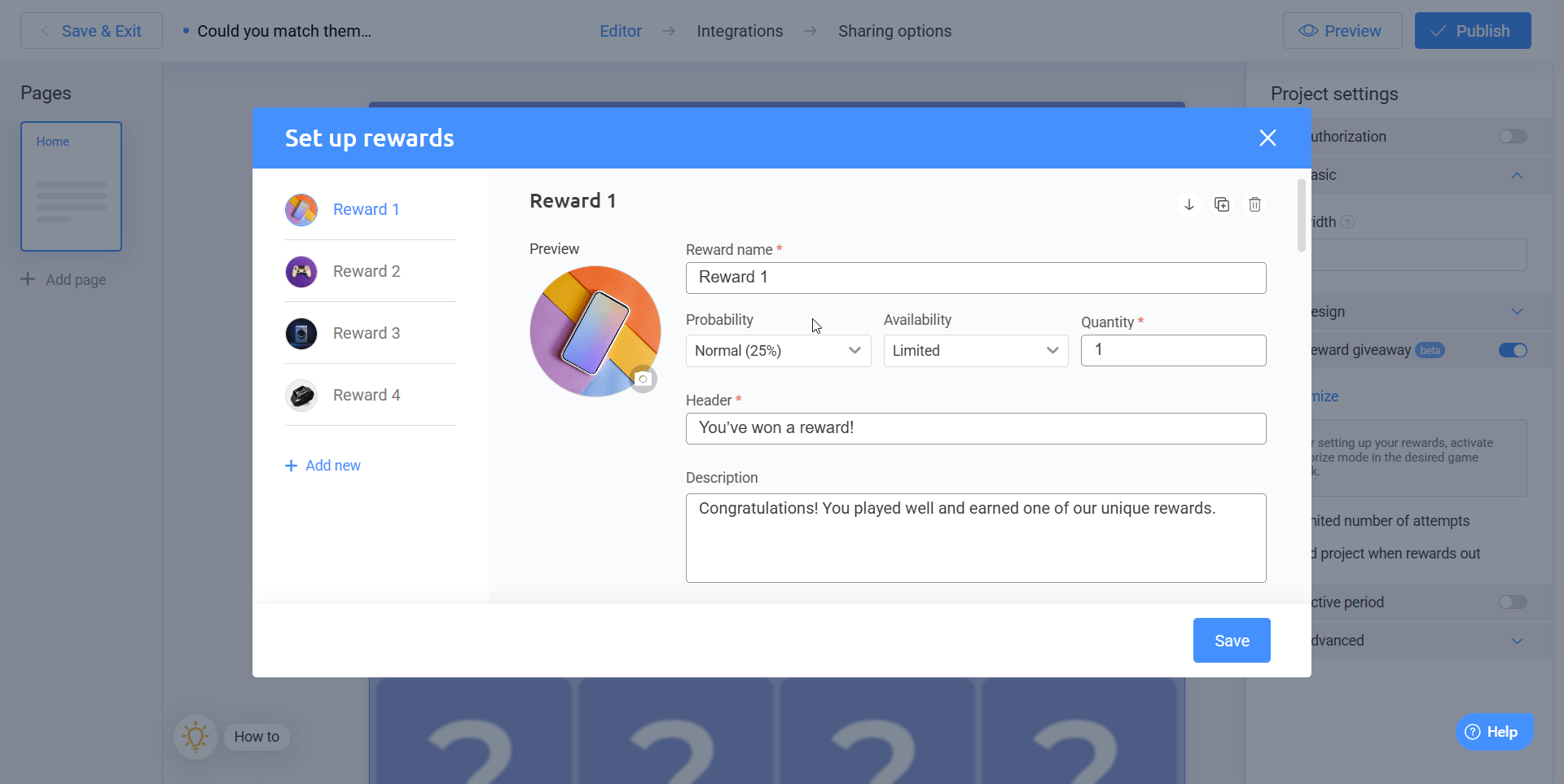This screenshot has height=784, width=1564.
Task: Expand the Advanced settings section
Action: click(1516, 641)
